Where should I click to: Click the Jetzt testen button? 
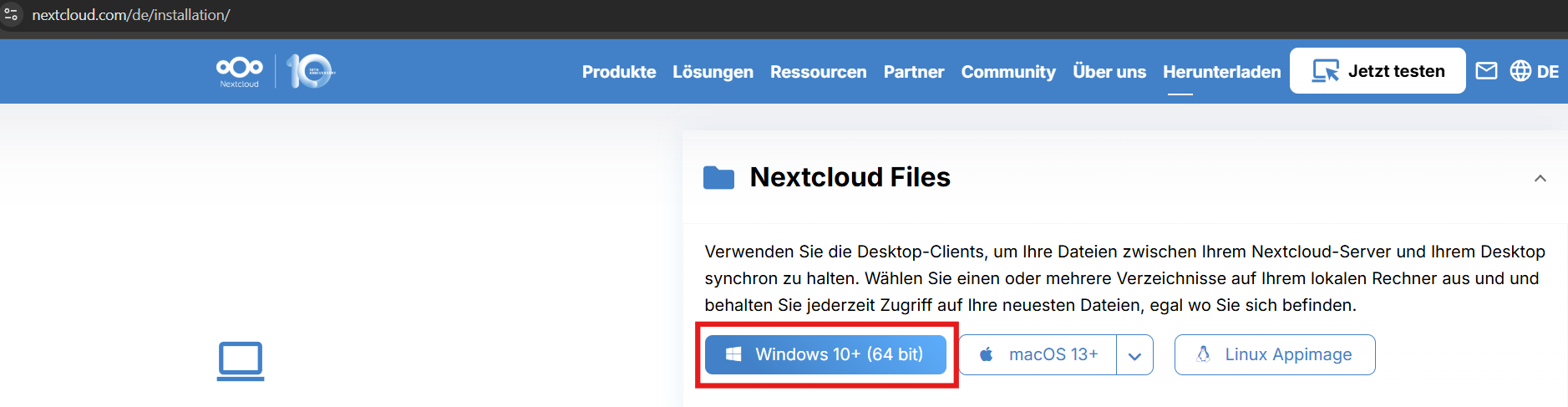click(1378, 70)
